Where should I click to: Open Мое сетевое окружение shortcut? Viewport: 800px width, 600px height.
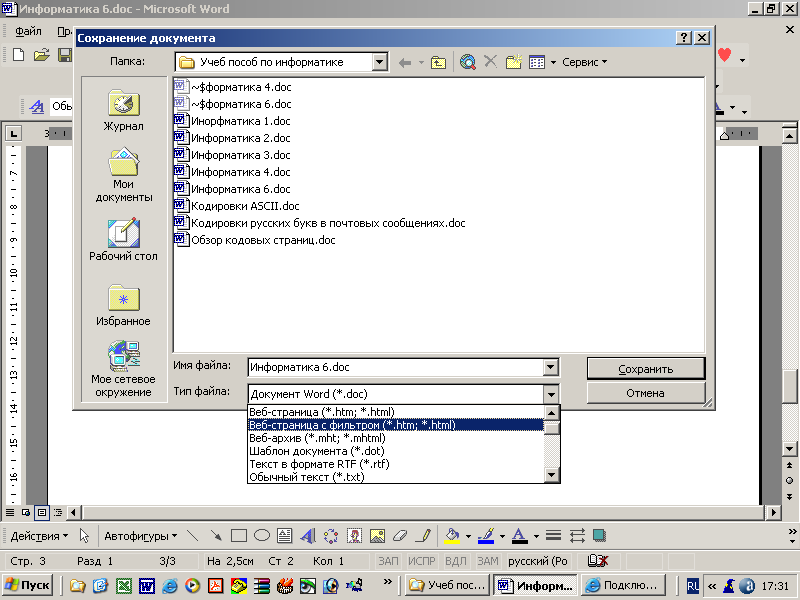point(123,369)
